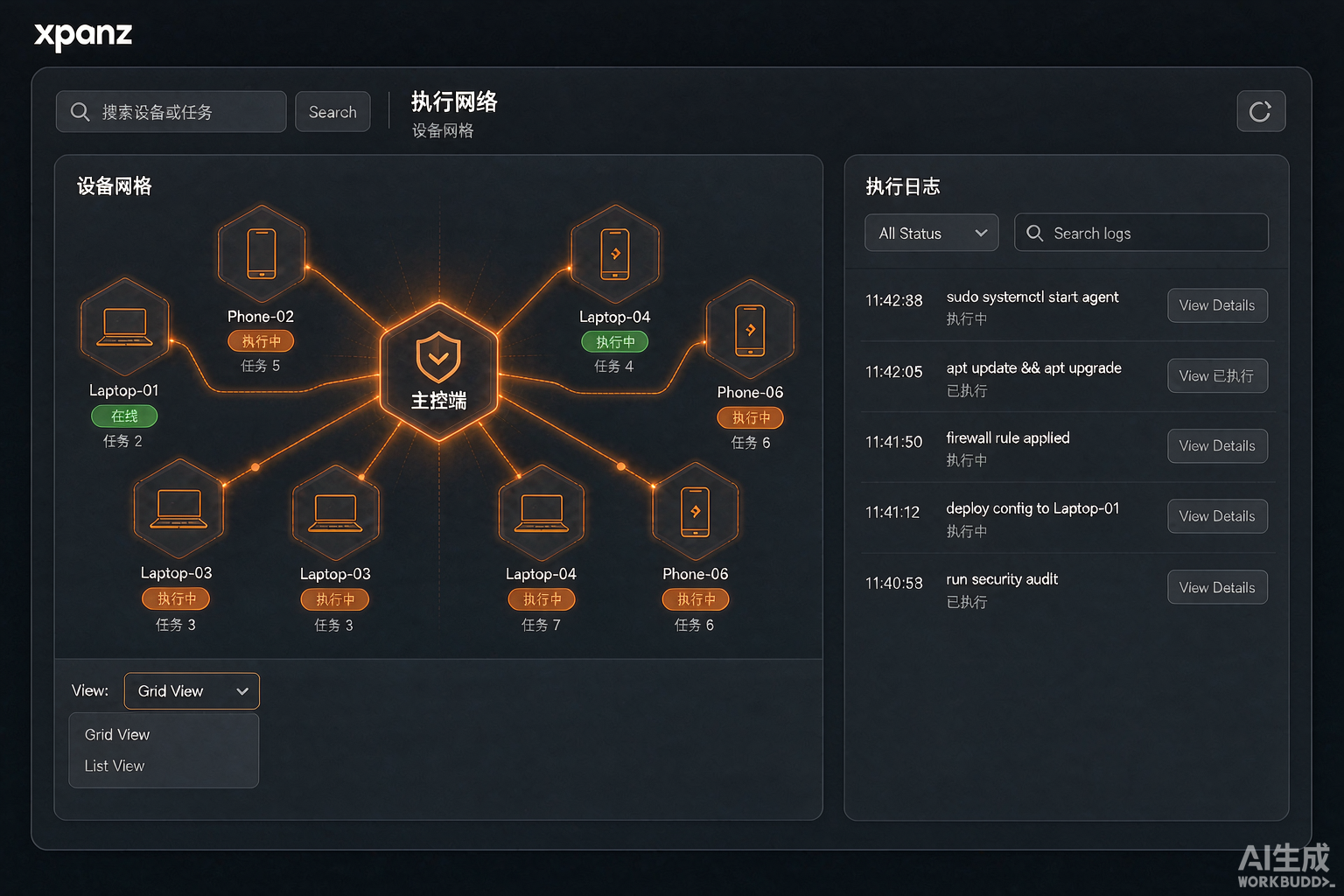Open the All Status filter dropdown
This screenshot has height=896, width=1344.
click(x=931, y=233)
